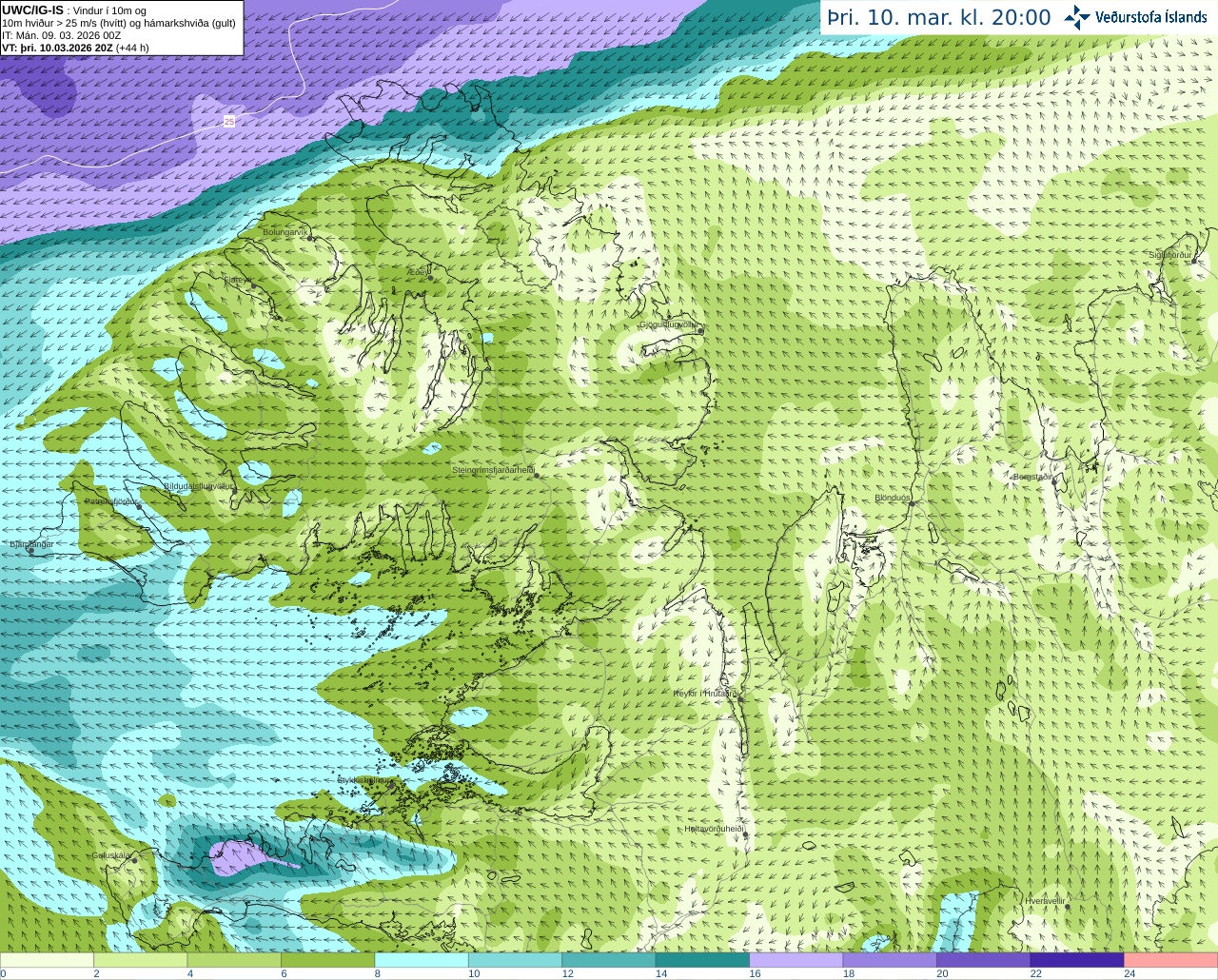Click the medium green 4–6 m/s legend swatch
This screenshot has width=1218, height=980.
point(234,960)
